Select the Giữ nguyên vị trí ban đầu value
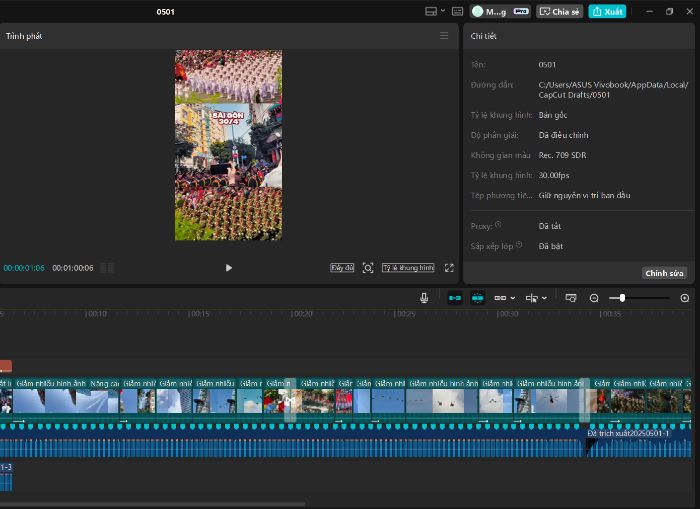Viewport: 700px width, 509px height. [x=584, y=196]
